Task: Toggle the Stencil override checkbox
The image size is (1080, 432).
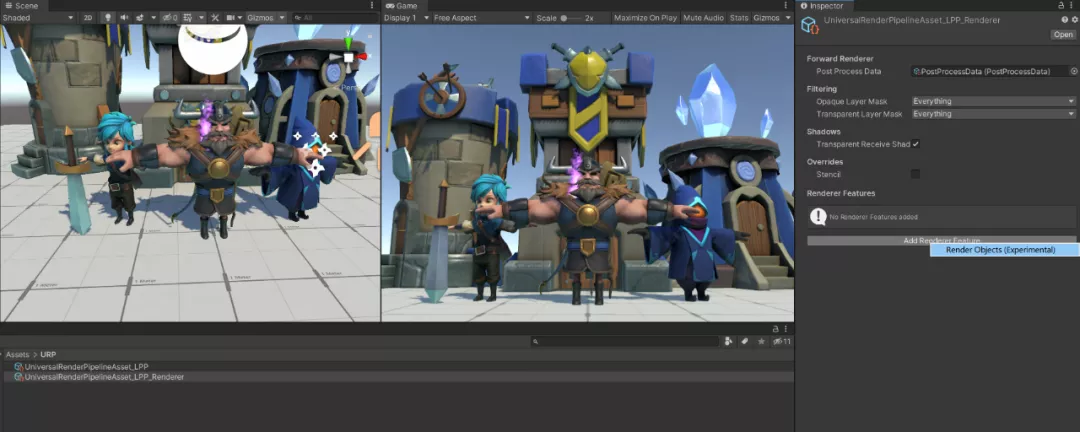Action: point(915,174)
